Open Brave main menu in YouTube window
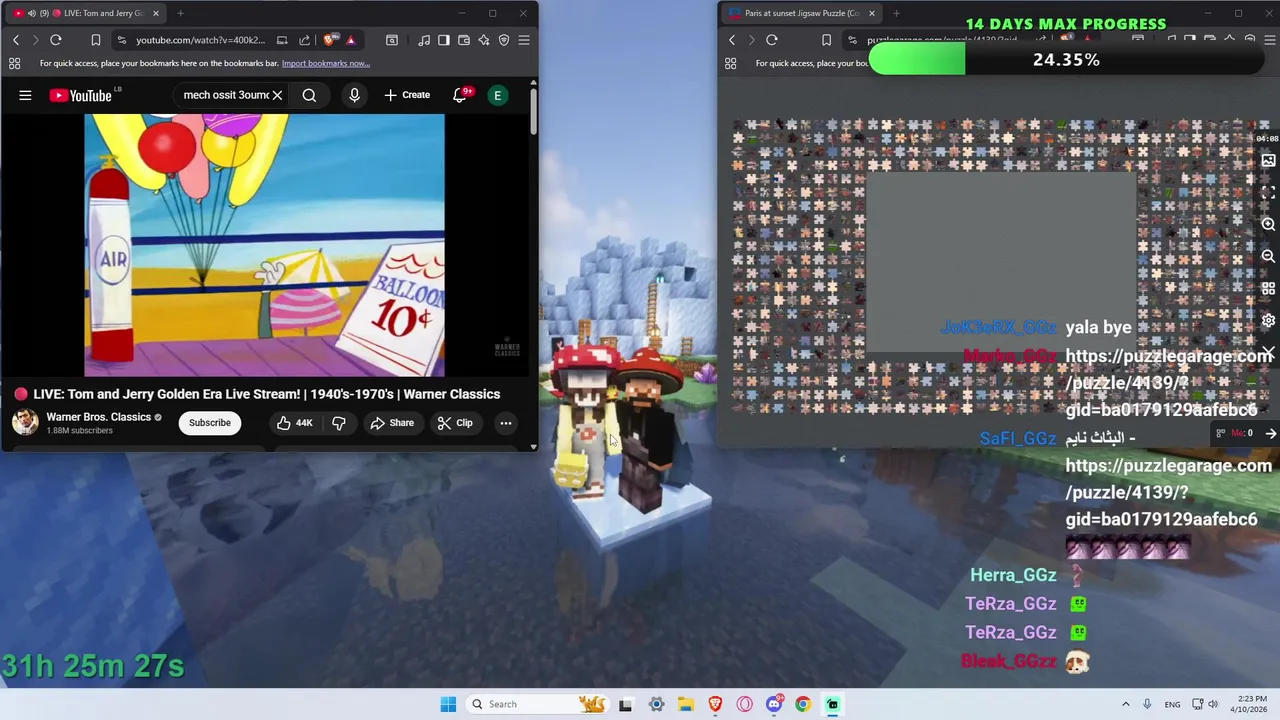This screenshot has width=1280, height=720. coord(524,40)
